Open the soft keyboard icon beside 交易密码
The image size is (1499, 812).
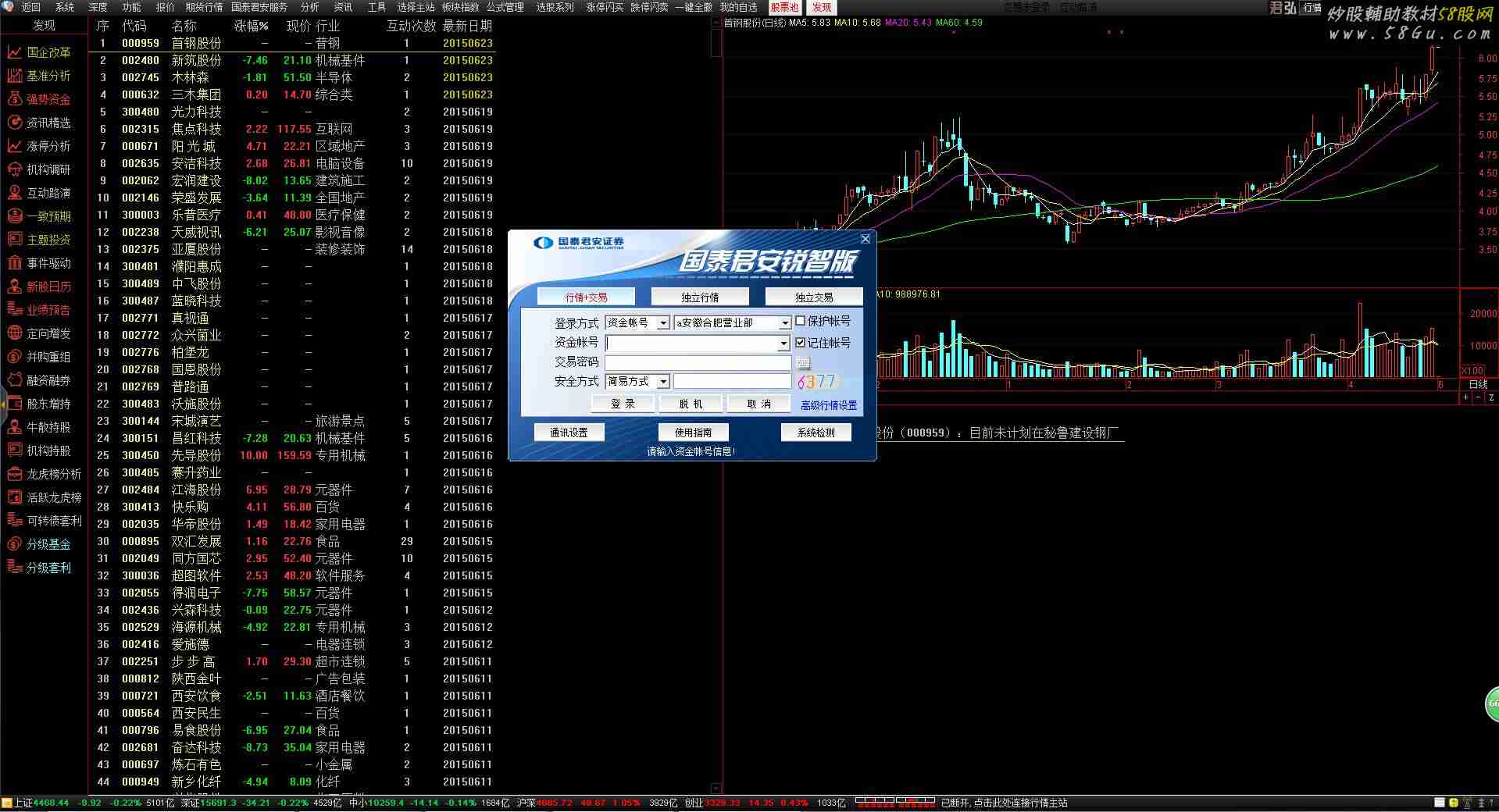[x=803, y=363]
